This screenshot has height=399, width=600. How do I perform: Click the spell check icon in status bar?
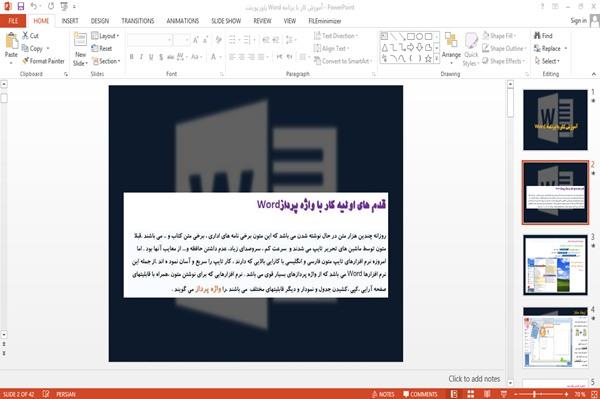[x=46, y=394]
